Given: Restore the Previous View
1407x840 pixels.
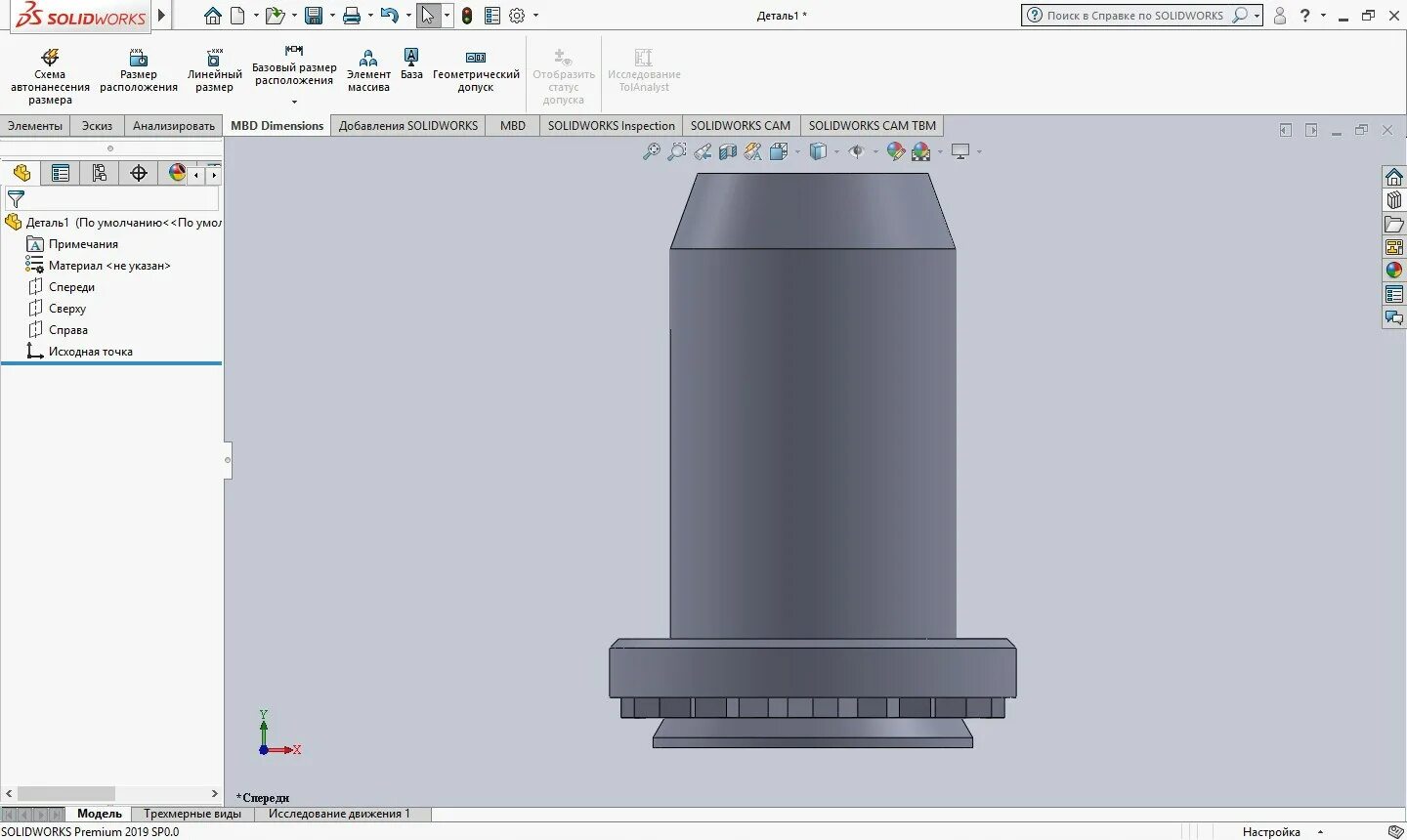Looking at the screenshot, I should tap(703, 151).
